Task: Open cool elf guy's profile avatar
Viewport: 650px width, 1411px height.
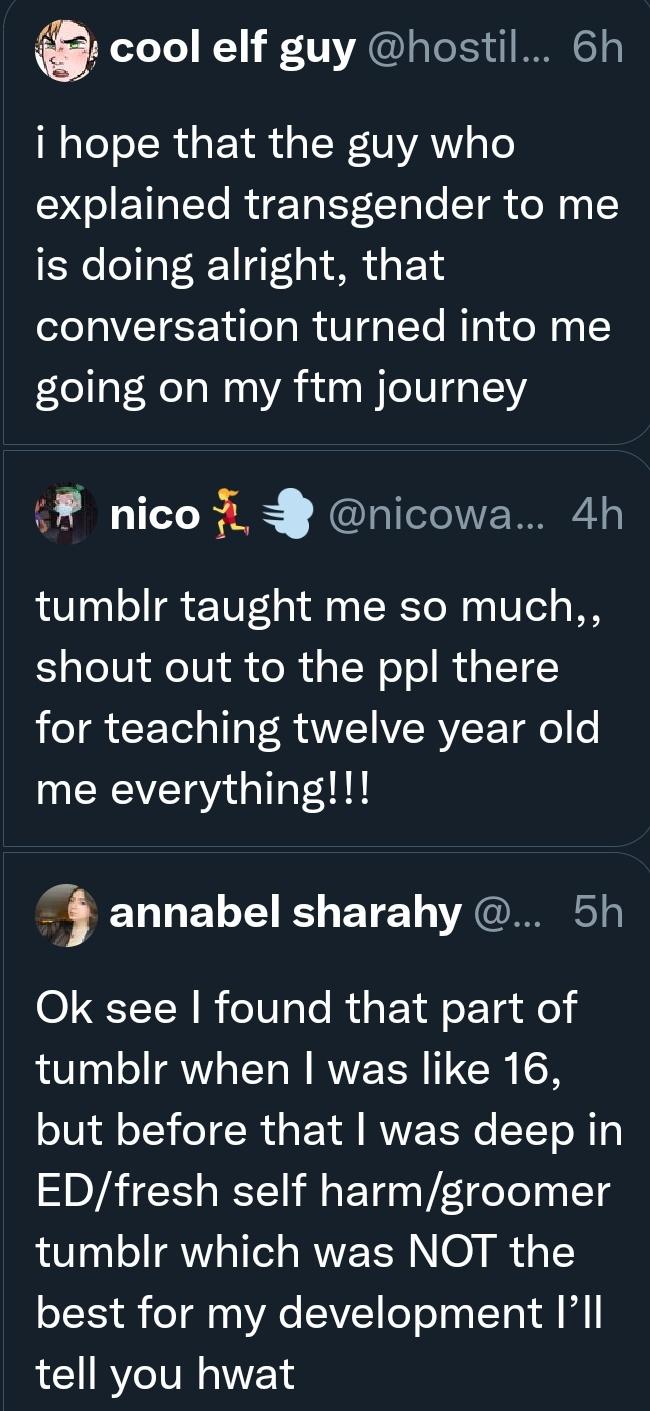Action: click(65, 49)
